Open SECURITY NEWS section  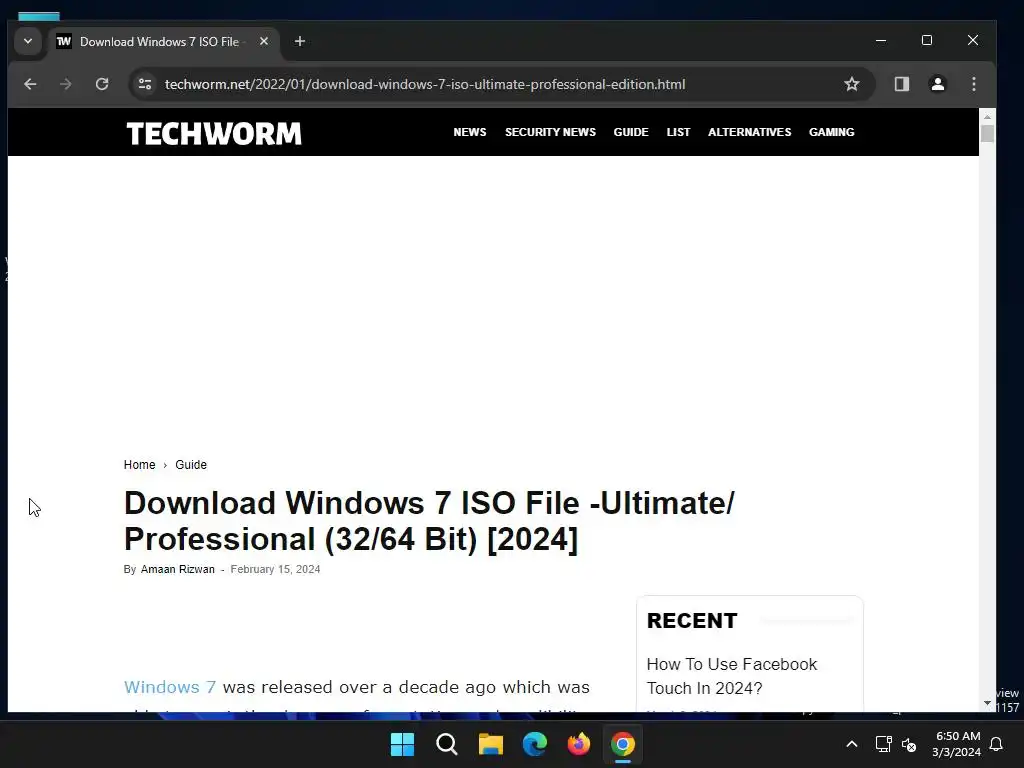[550, 132]
